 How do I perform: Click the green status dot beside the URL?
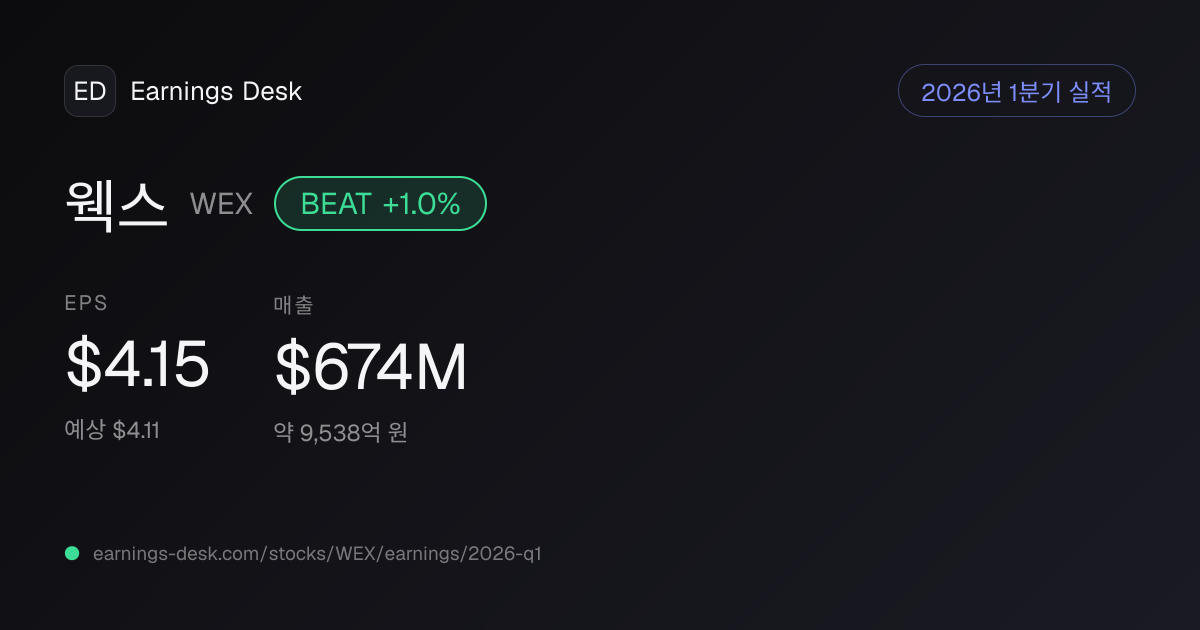[x=72, y=553]
